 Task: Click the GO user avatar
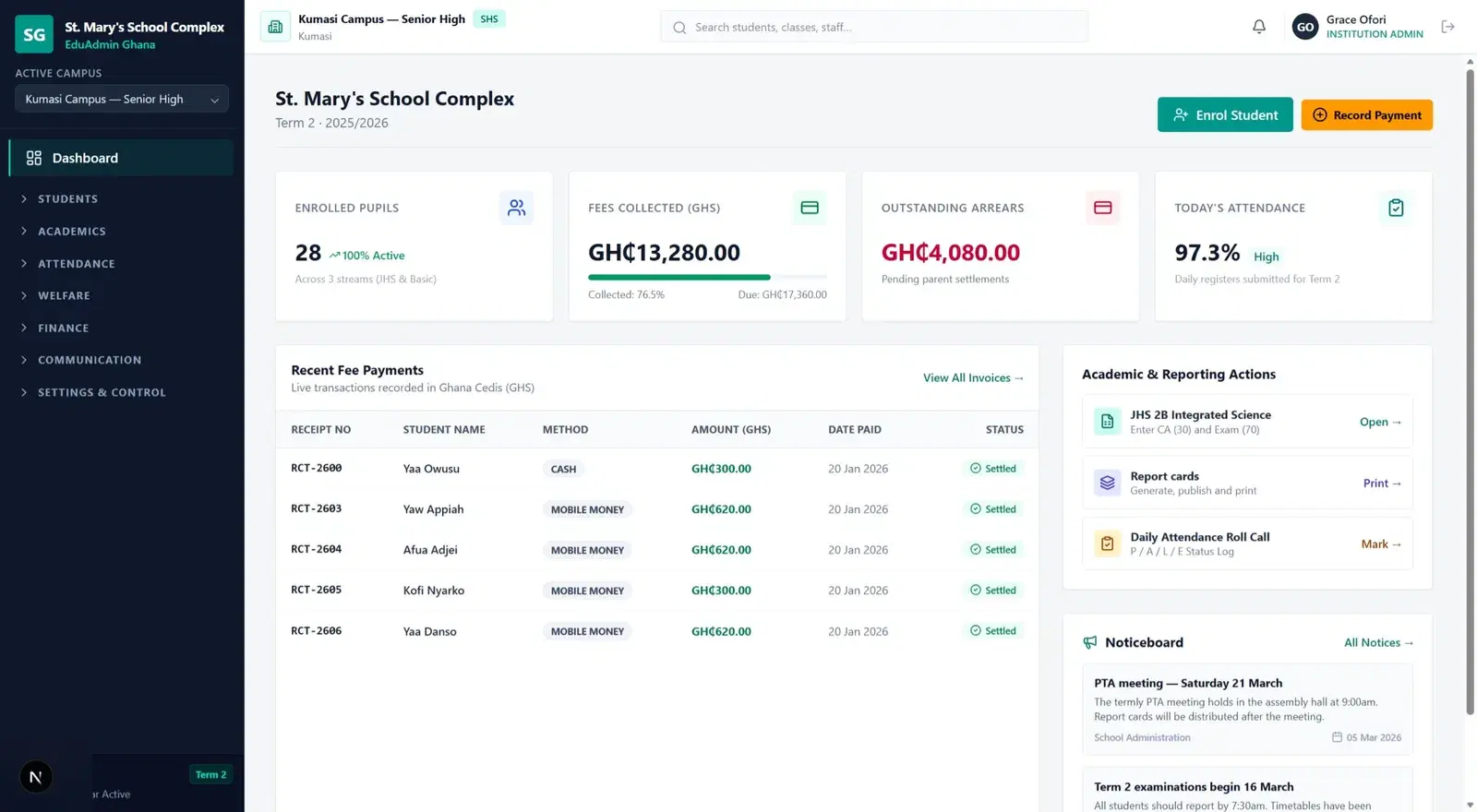(1305, 27)
